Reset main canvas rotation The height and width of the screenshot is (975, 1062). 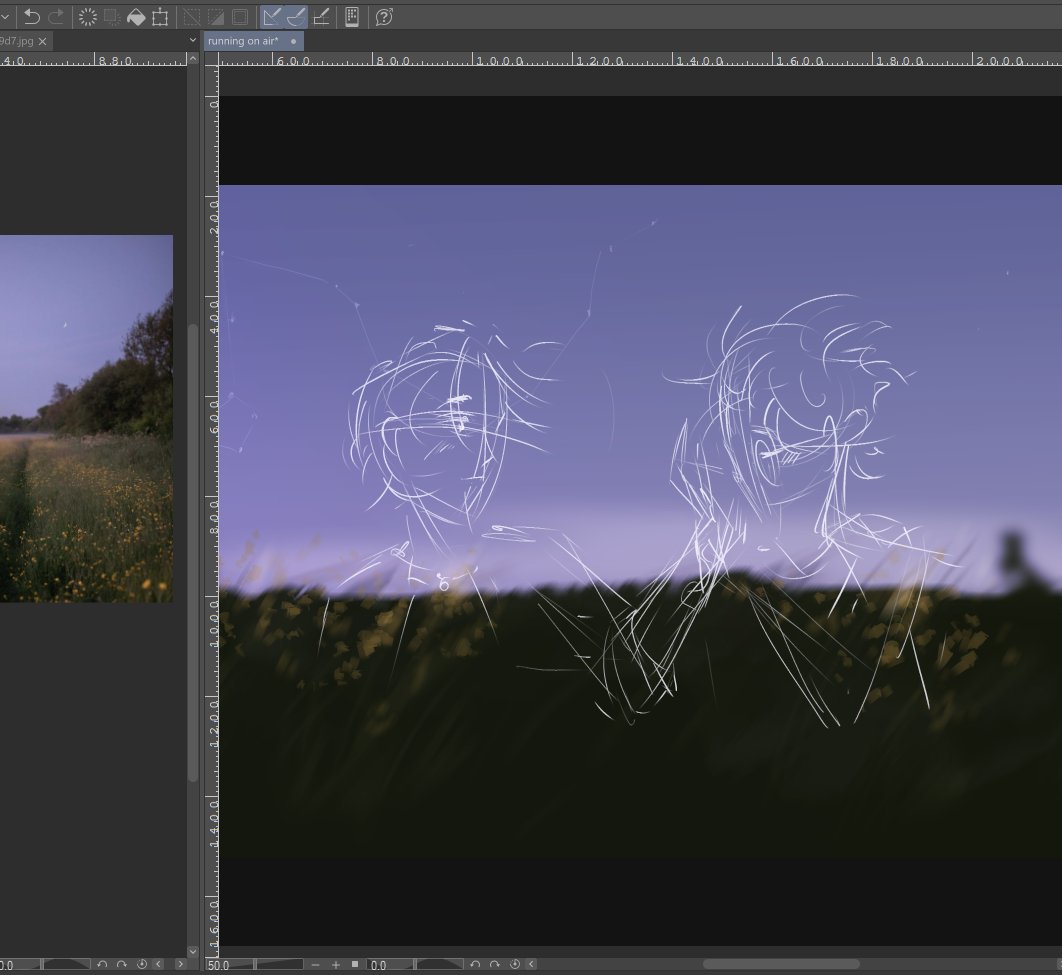click(x=515, y=964)
